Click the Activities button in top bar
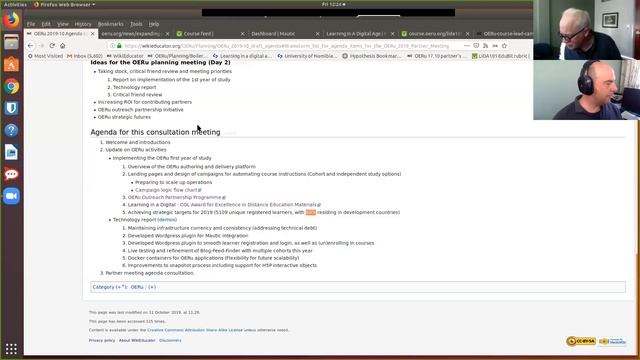640x360 pixels. (15, 4)
